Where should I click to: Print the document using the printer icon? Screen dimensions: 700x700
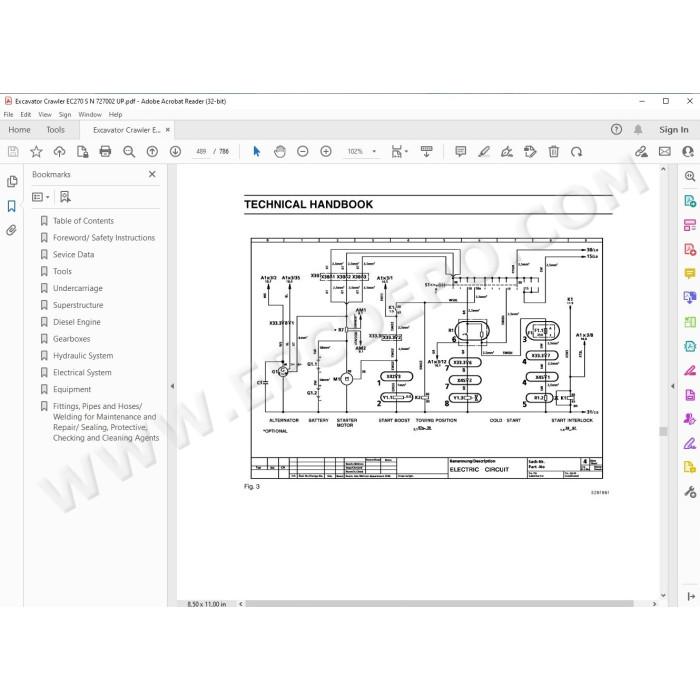[105, 152]
